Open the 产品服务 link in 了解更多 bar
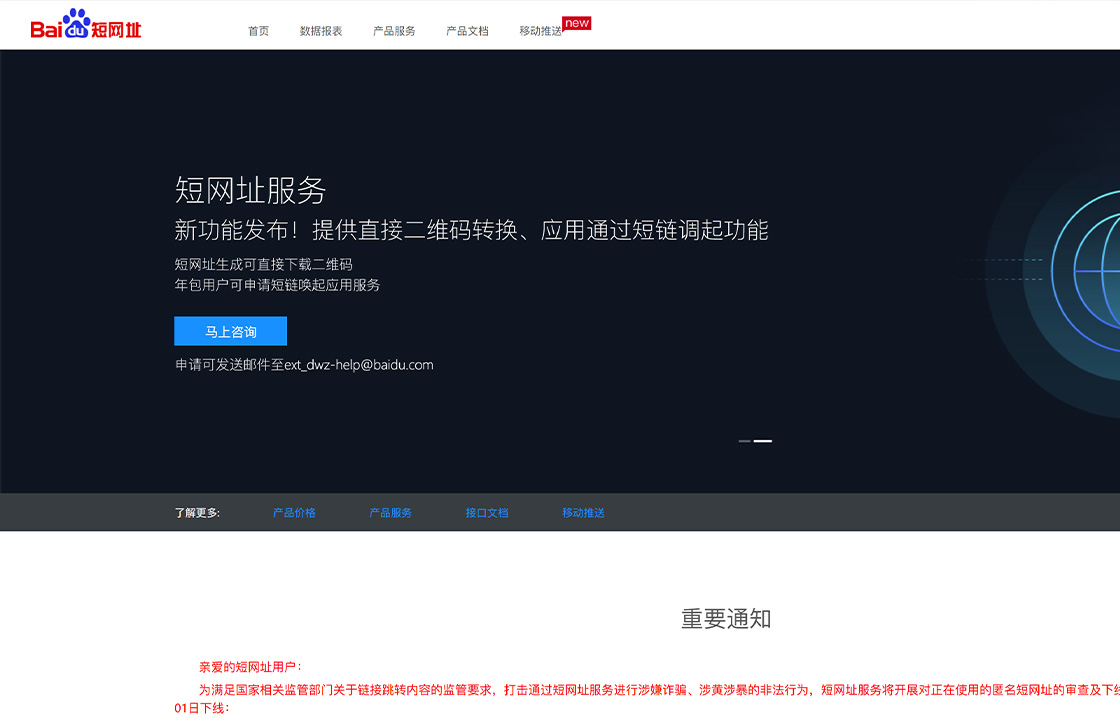Screen dimensions: 1120x720 [x=390, y=512]
